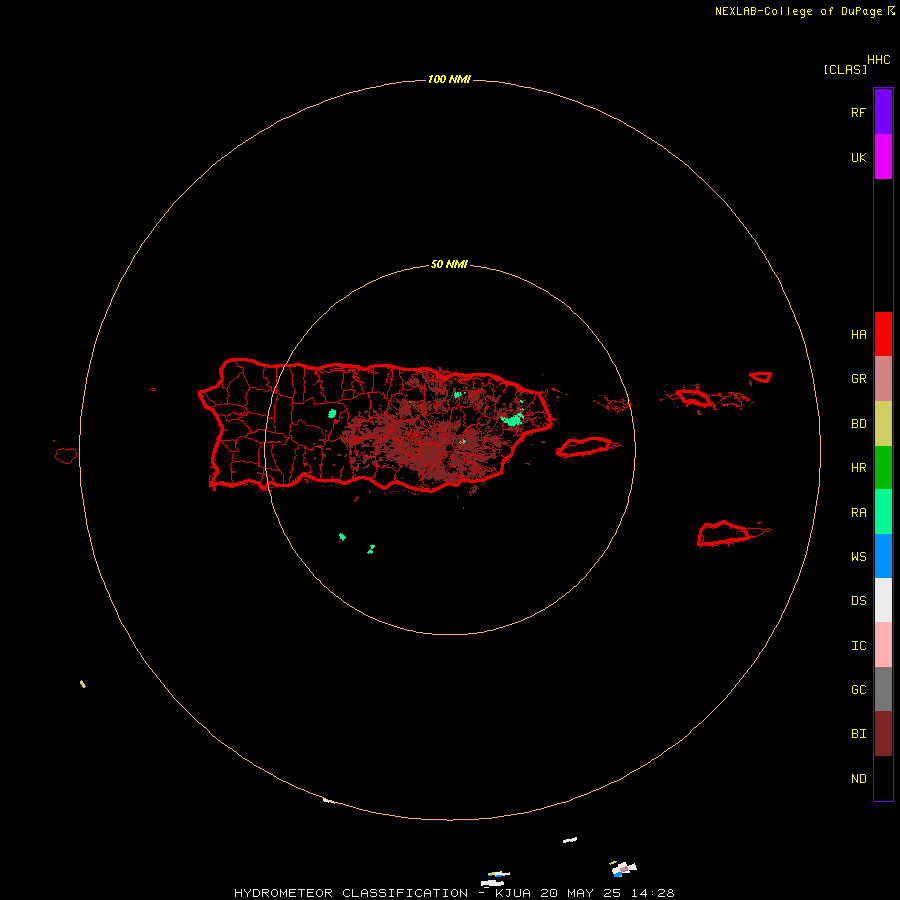Click the 50 NMI range ring label
900x900 pixels.
point(449,264)
